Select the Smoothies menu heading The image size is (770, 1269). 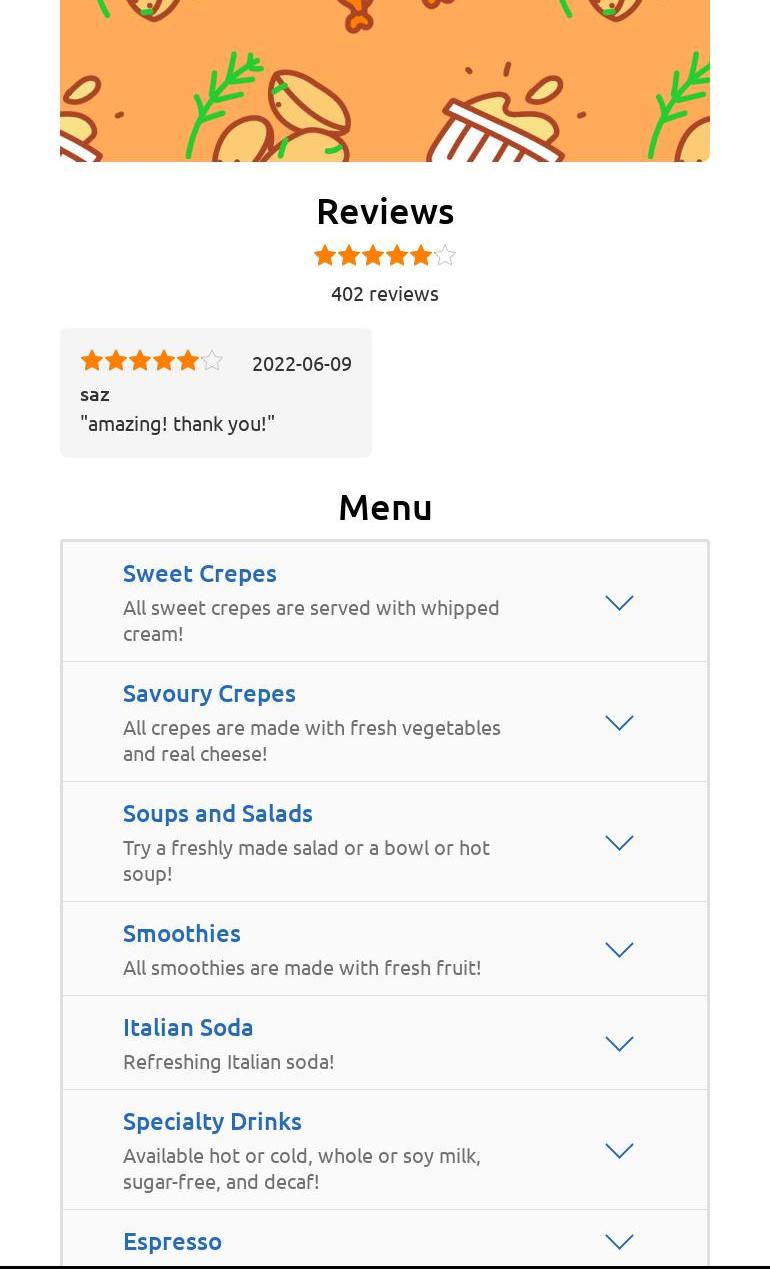point(182,933)
